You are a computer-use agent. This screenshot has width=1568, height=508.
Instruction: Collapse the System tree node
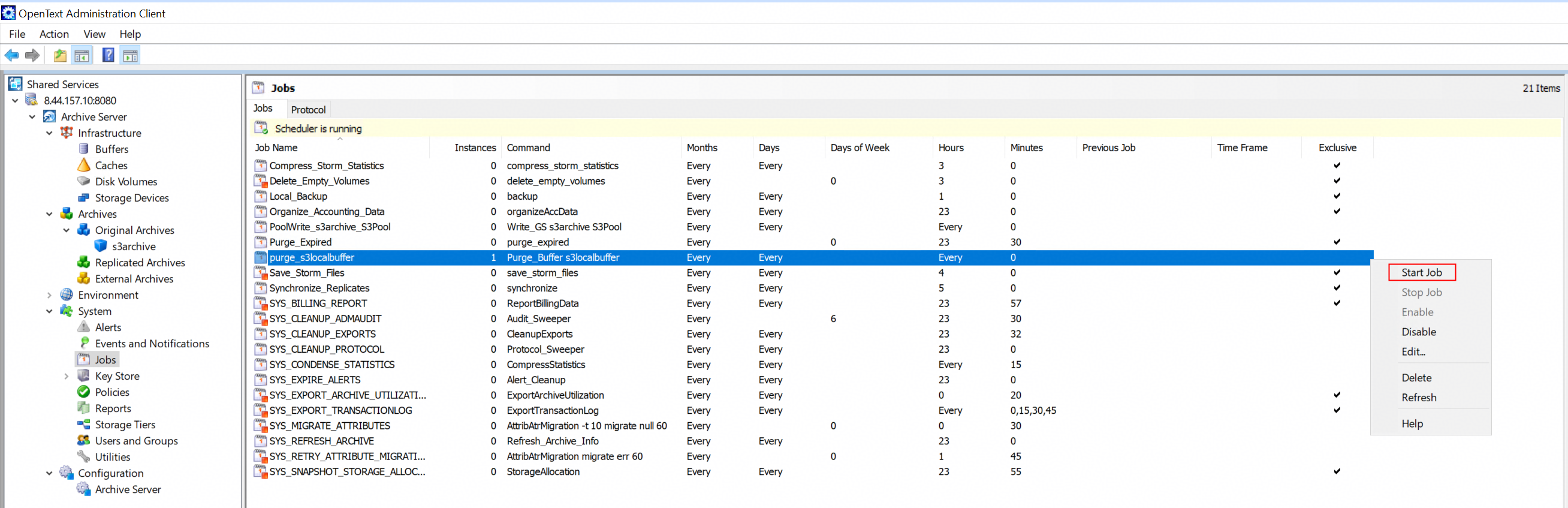click(49, 311)
